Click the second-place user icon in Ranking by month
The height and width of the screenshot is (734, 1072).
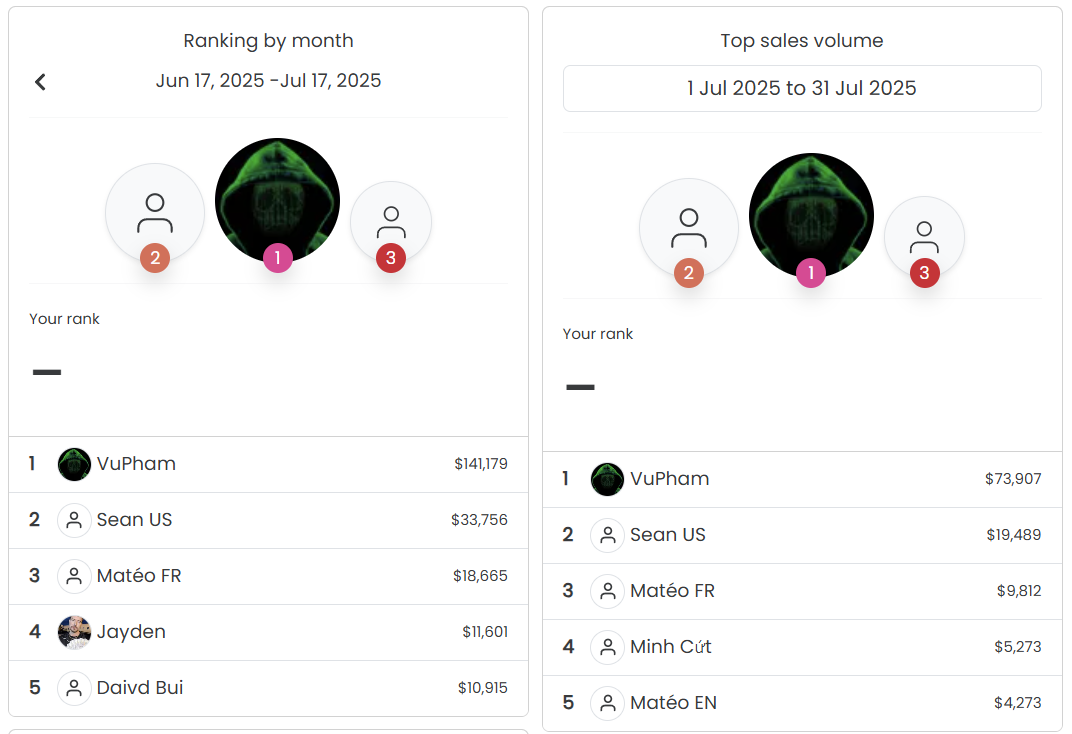[x=155, y=213]
